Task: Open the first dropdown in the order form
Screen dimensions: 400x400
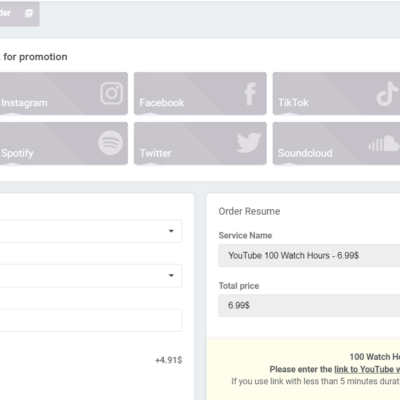Action: [91, 231]
